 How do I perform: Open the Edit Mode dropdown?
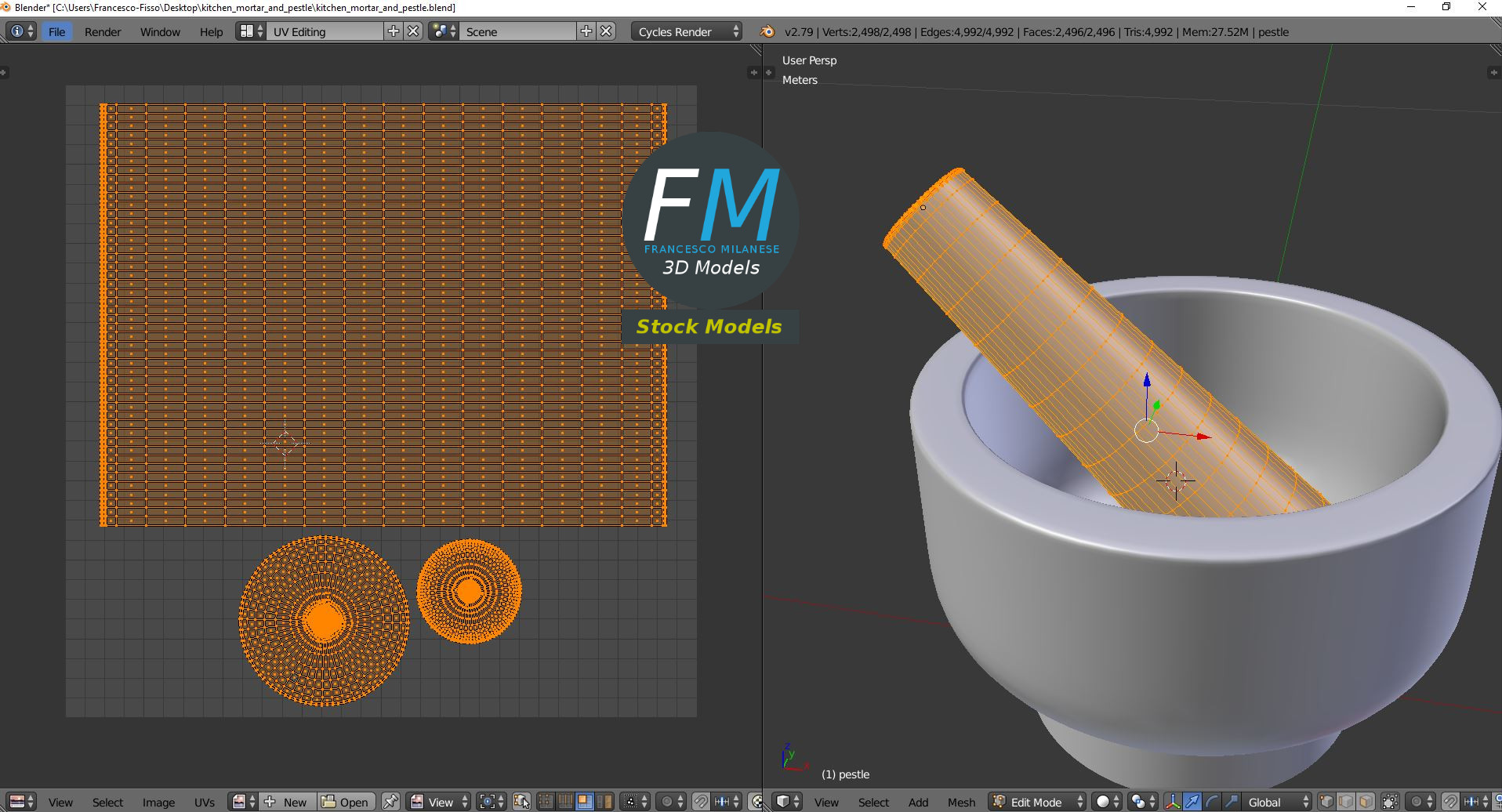(x=1038, y=802)
